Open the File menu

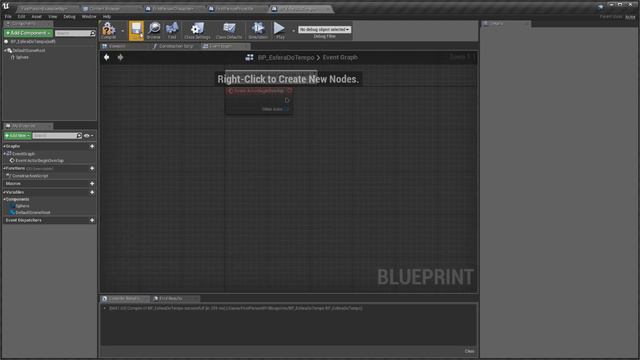click(8, 17)
